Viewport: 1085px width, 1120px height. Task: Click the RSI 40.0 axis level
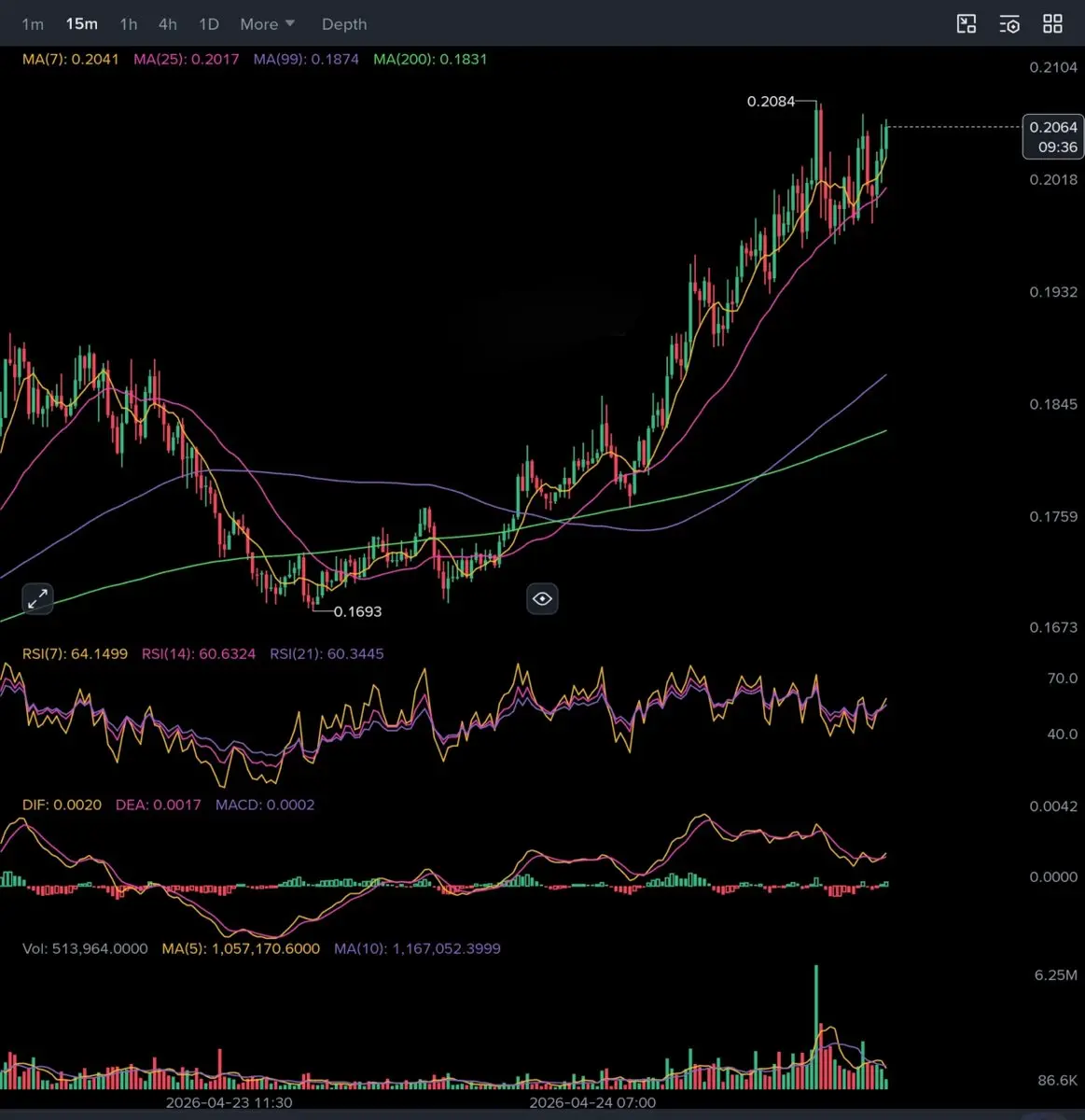[1062, 735]
